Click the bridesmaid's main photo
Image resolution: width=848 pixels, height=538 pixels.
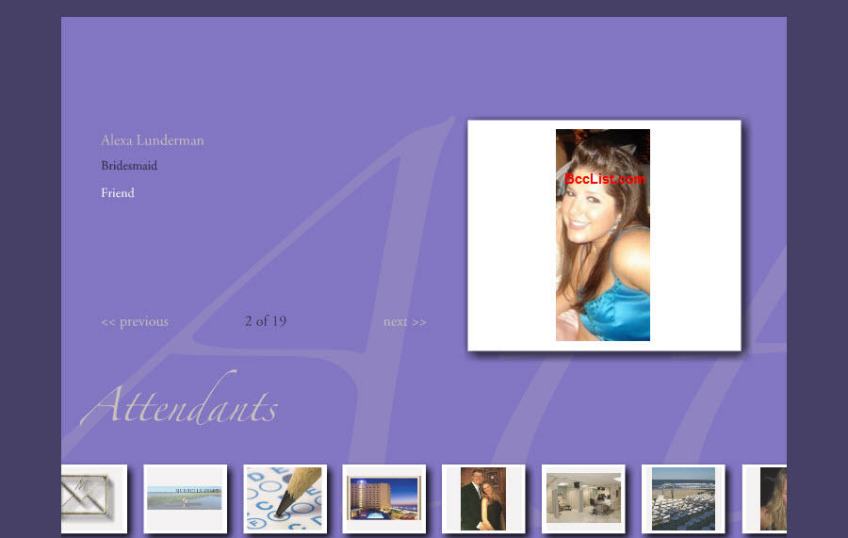pos(603,260)
